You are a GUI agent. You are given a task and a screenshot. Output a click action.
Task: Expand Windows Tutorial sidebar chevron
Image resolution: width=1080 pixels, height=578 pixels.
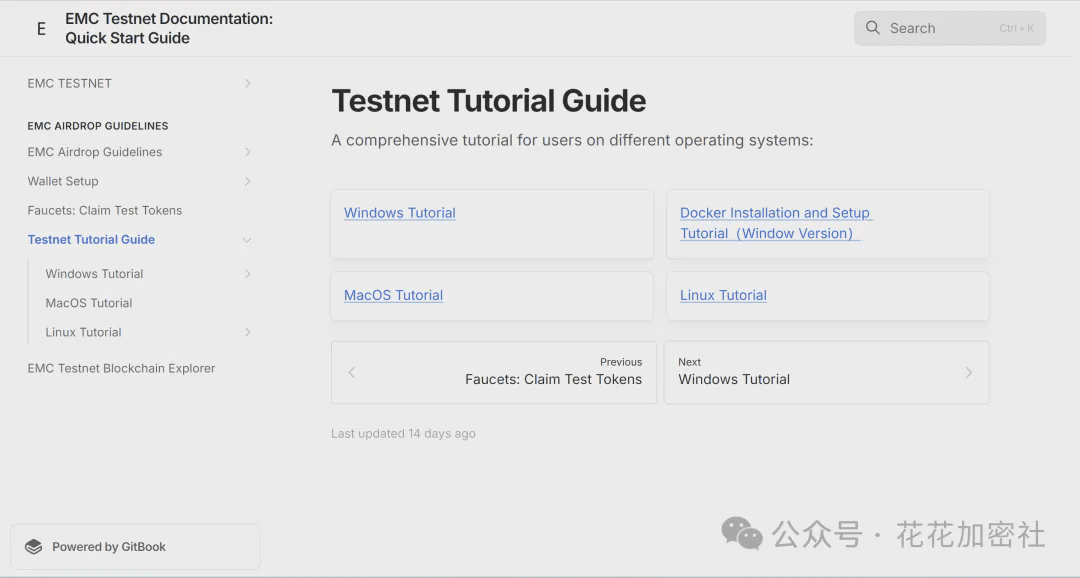(x=247, y=274)
